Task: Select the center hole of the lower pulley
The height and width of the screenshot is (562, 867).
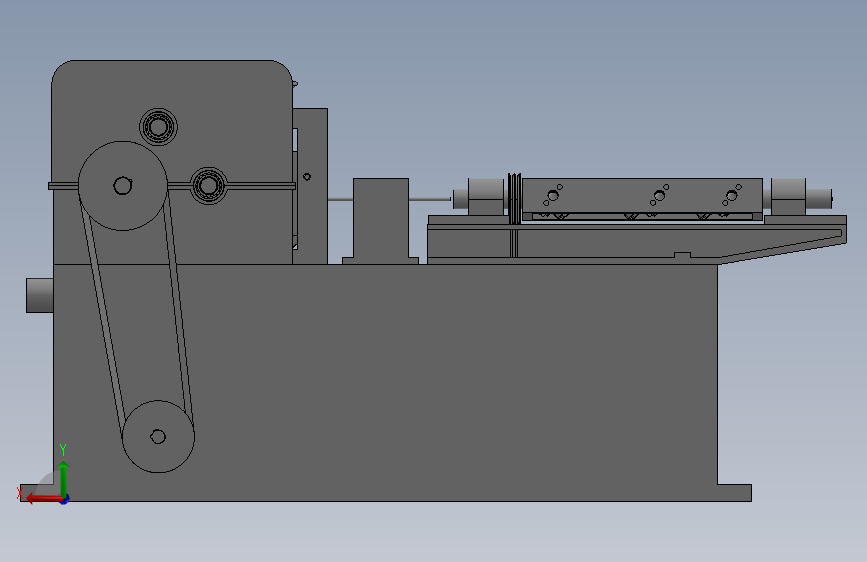Action: [158, 437]
